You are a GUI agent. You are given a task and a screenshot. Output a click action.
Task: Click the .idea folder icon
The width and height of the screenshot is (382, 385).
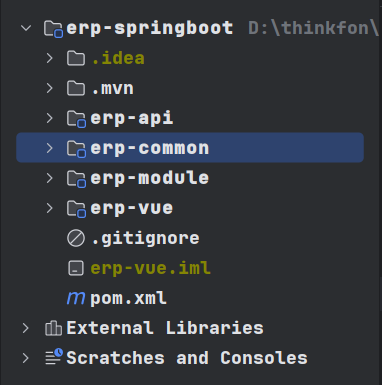[x=76, y=58]
